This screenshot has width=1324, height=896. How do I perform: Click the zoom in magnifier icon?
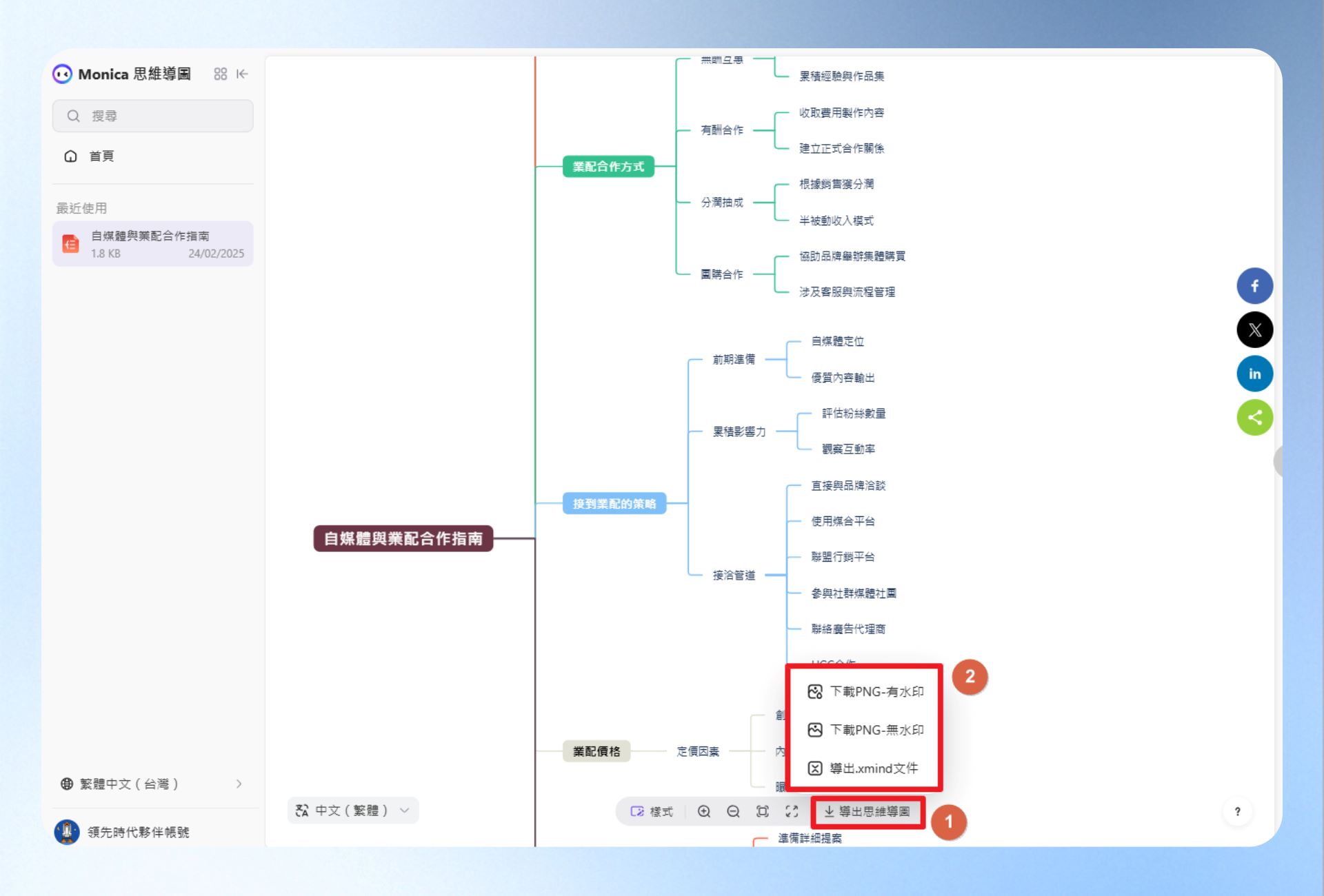pos(704,811)
